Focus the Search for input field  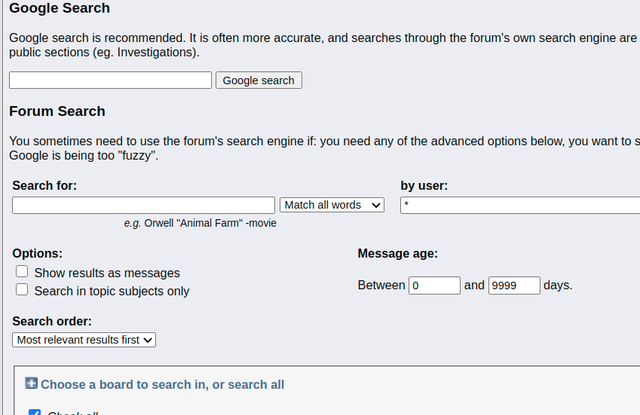point(144,205)
